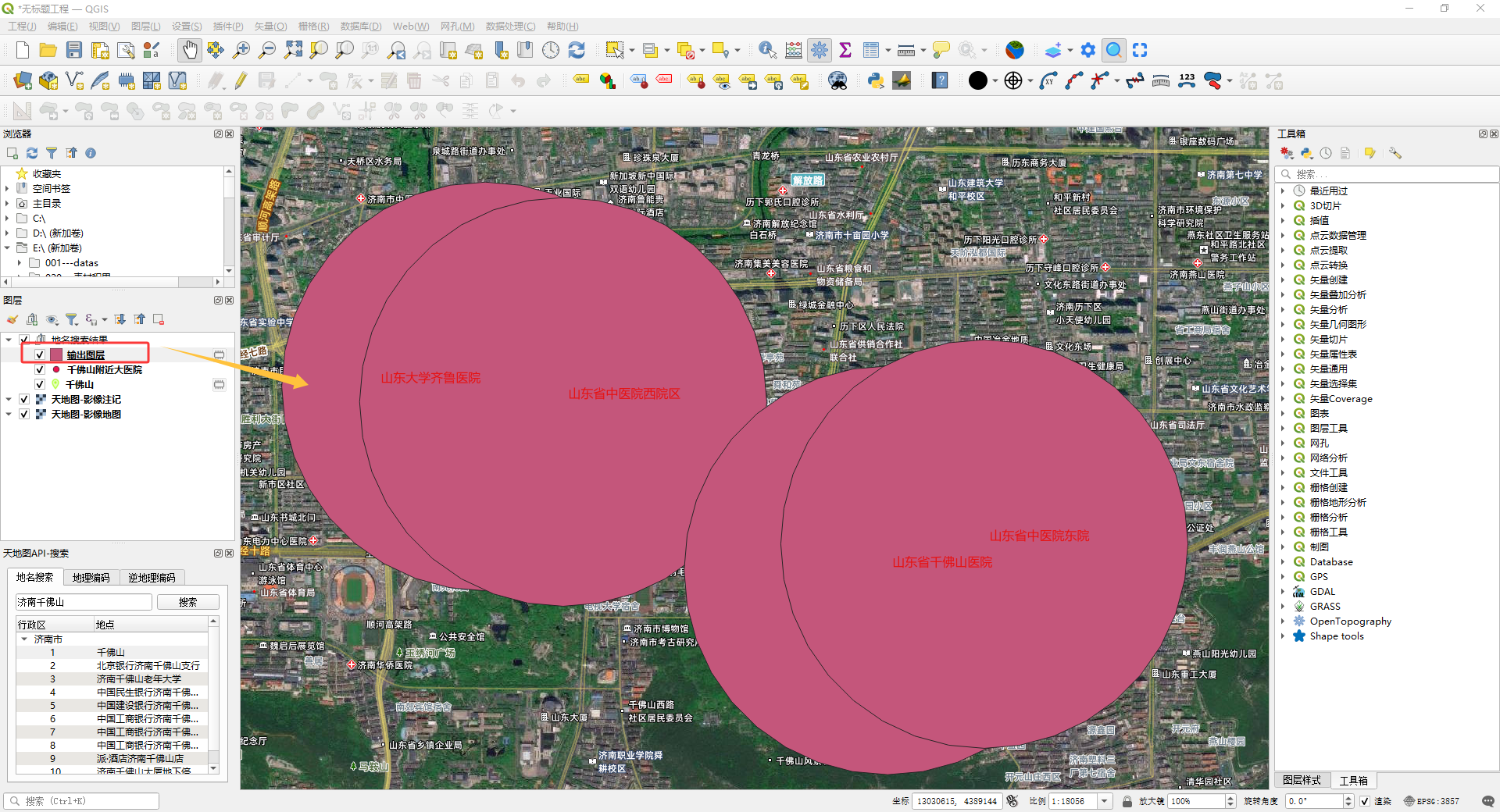
Task: Expand the 矢量创建 toolbox group
Action: 1283,280
